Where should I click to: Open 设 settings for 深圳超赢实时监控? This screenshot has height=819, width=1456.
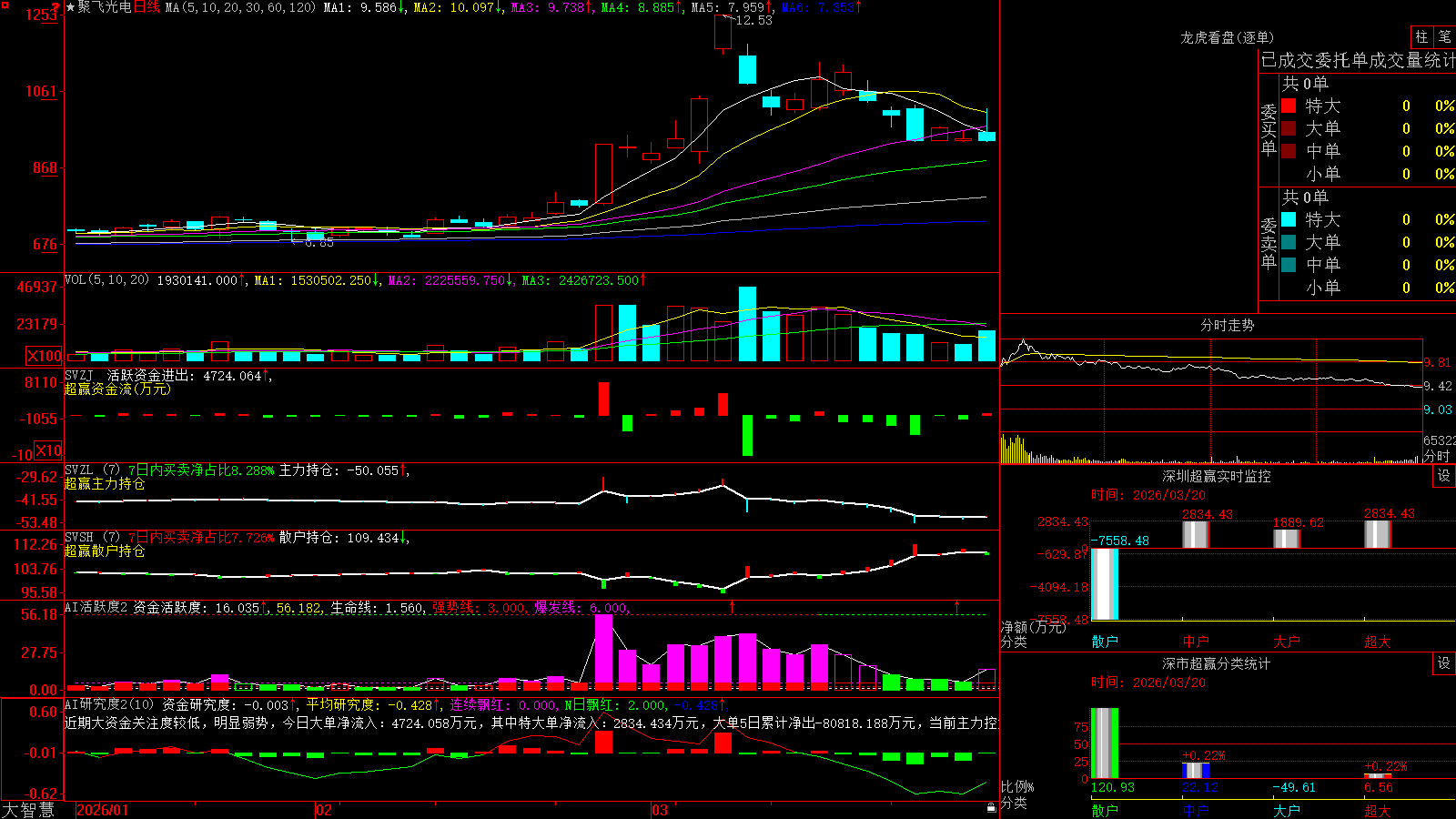point(1443,476)
